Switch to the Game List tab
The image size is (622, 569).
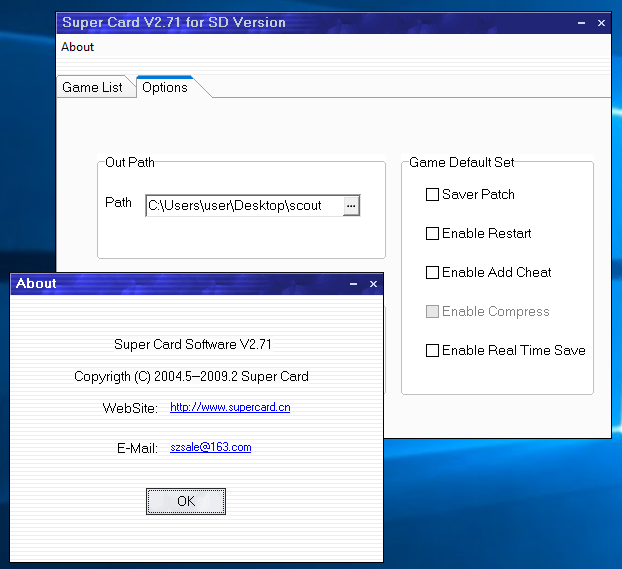[92, 87]
